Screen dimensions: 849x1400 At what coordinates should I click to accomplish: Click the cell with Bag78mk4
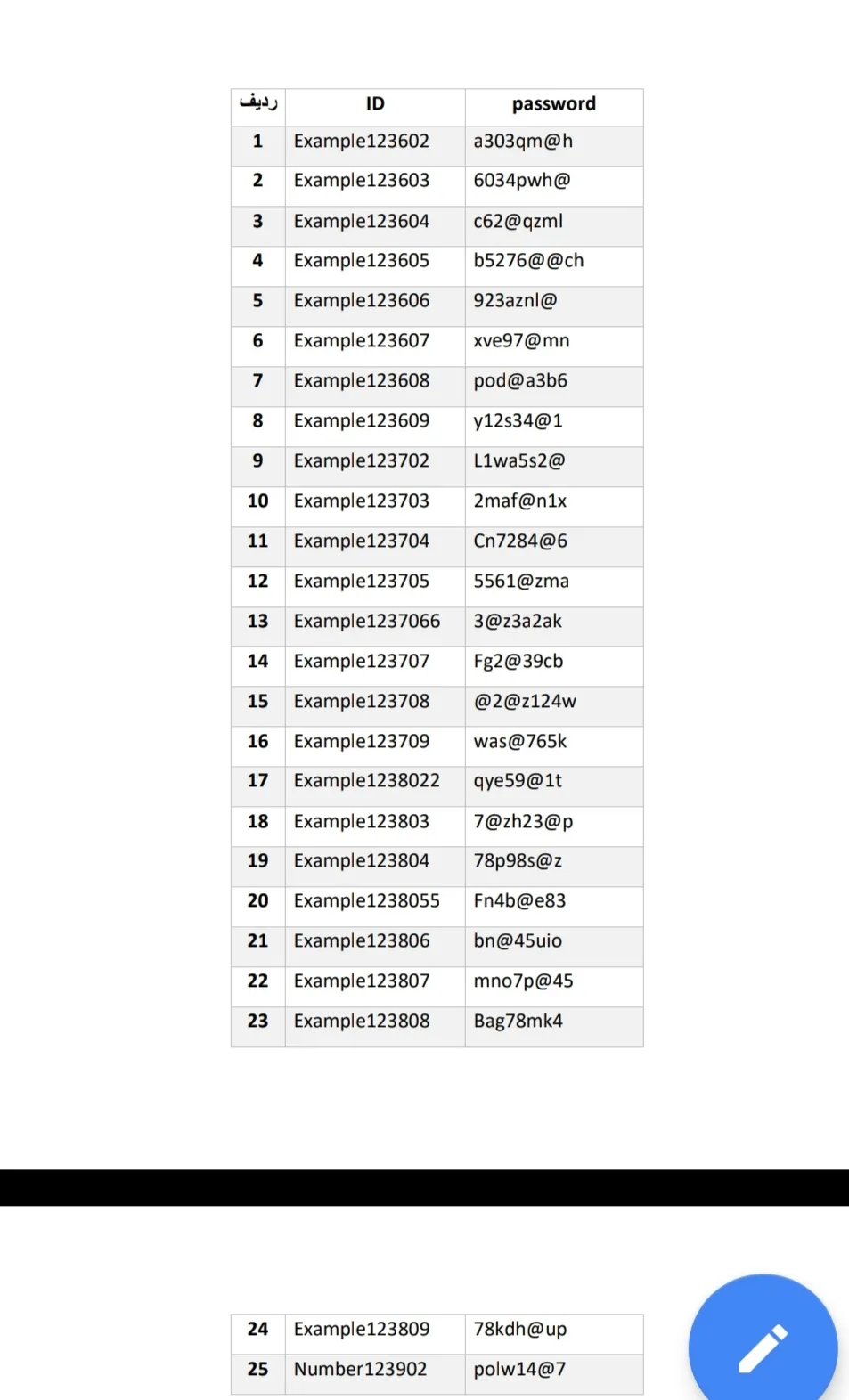[x=518, y=1022]
